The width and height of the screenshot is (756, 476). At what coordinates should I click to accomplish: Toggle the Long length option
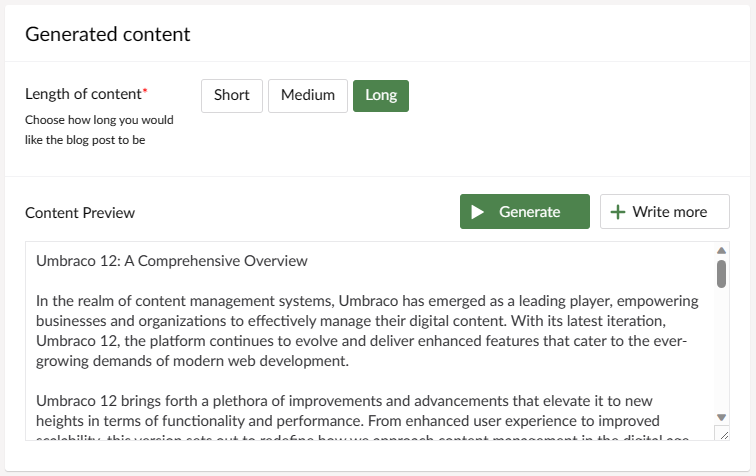(381, 95)
